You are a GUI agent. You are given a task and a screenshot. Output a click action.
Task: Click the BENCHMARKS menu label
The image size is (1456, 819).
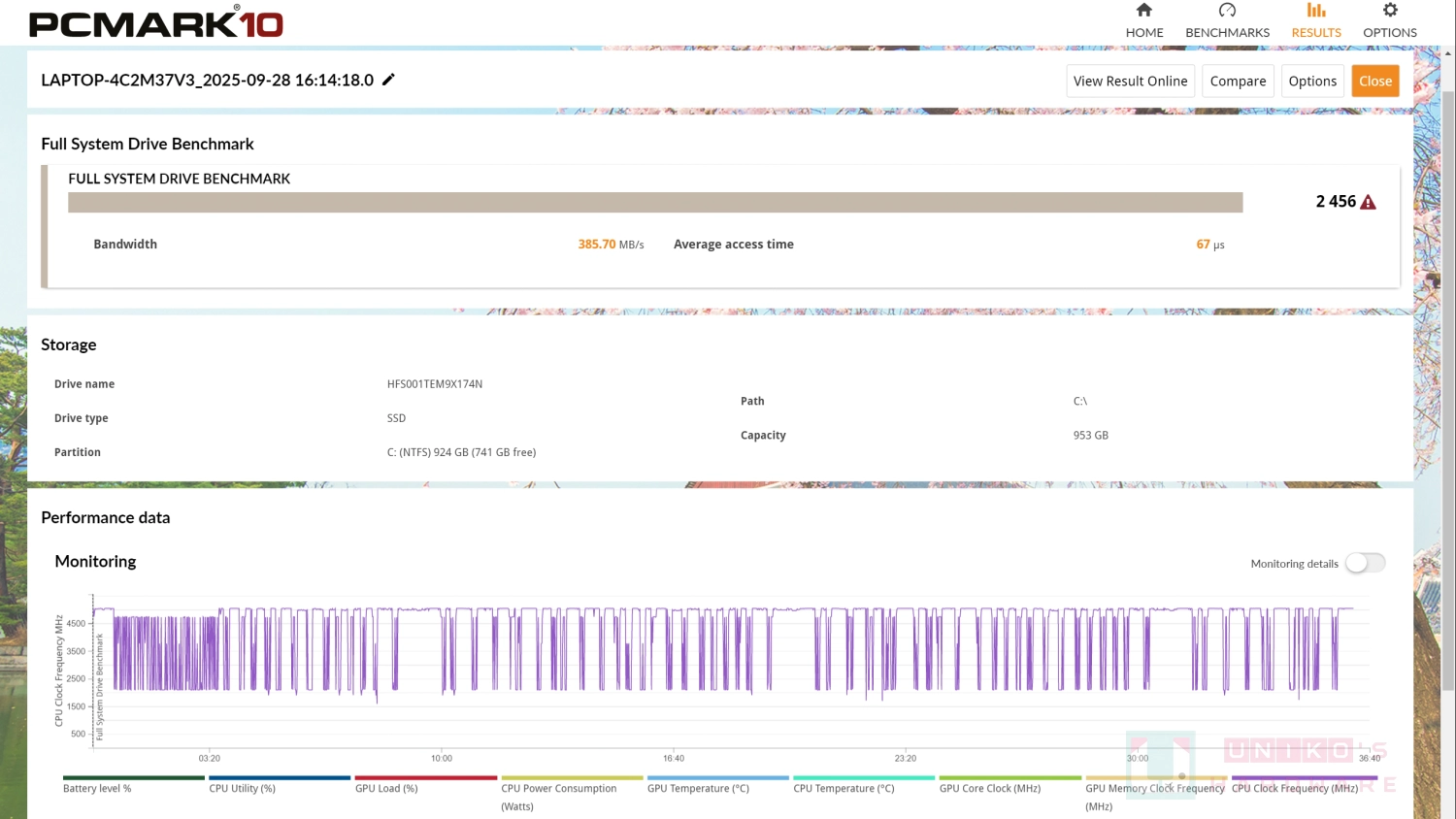pos(1227,32)
